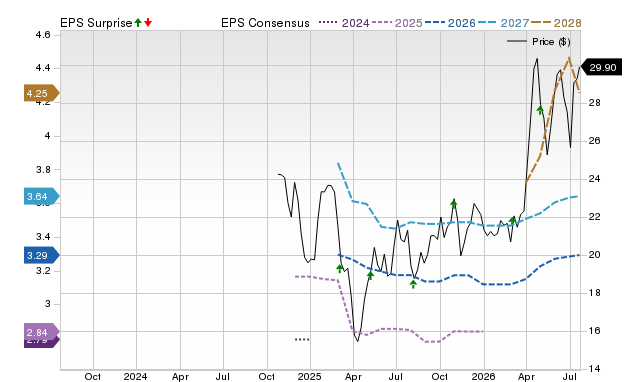This screenshot has height=382, width=640.
Task: Click the 4.4 label on the EPS axis
Action: [42, 68]
